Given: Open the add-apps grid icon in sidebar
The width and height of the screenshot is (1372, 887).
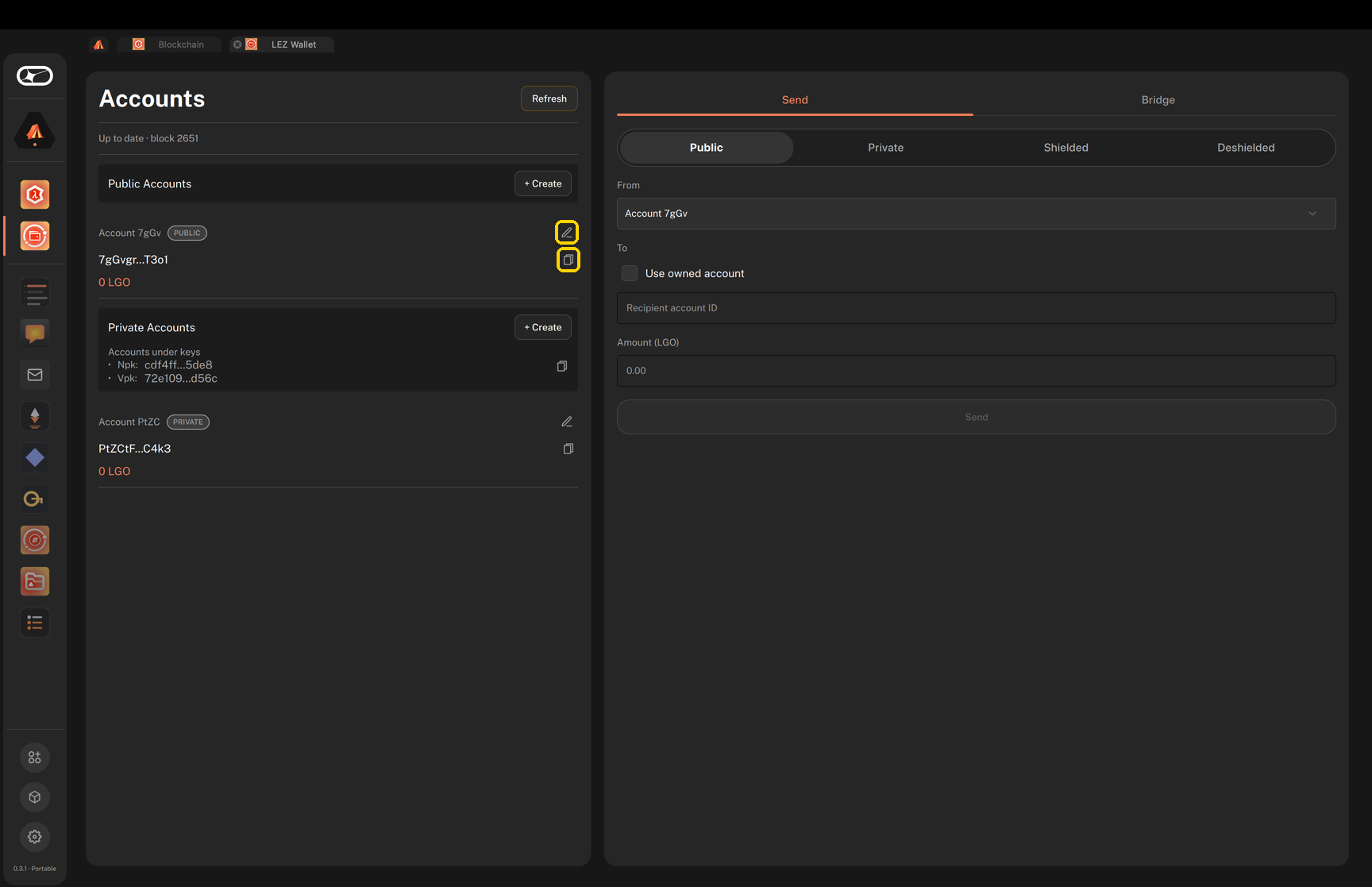Looking at the screenshot, I should point(35,758).
